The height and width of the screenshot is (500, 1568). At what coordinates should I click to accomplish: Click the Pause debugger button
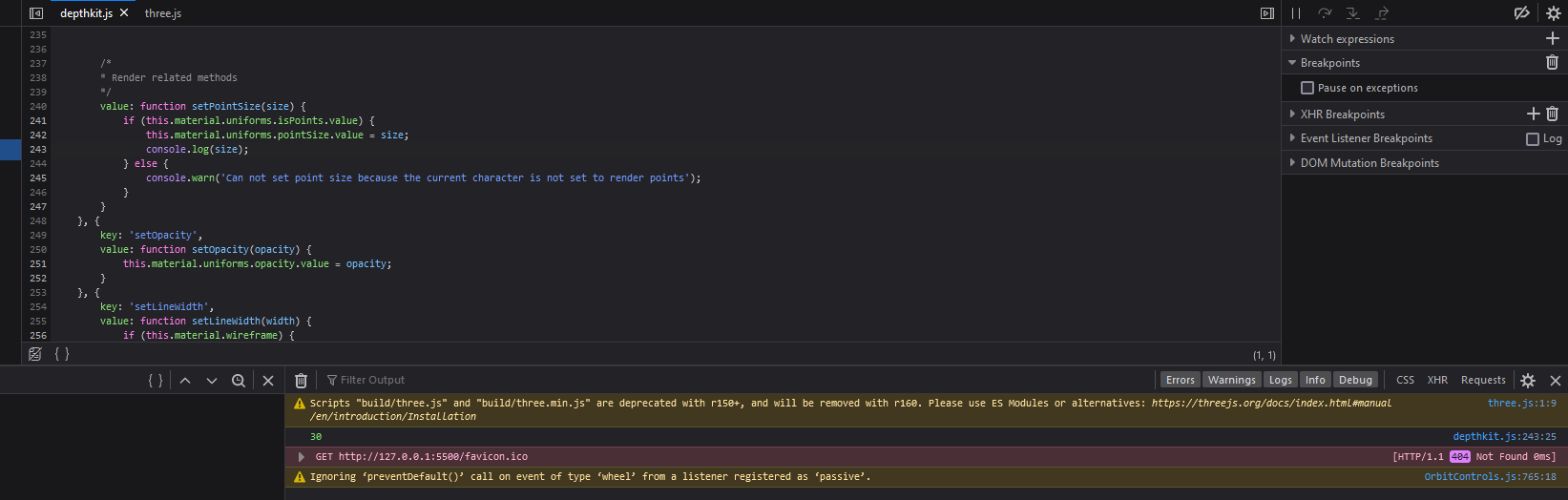point(1296,13)
